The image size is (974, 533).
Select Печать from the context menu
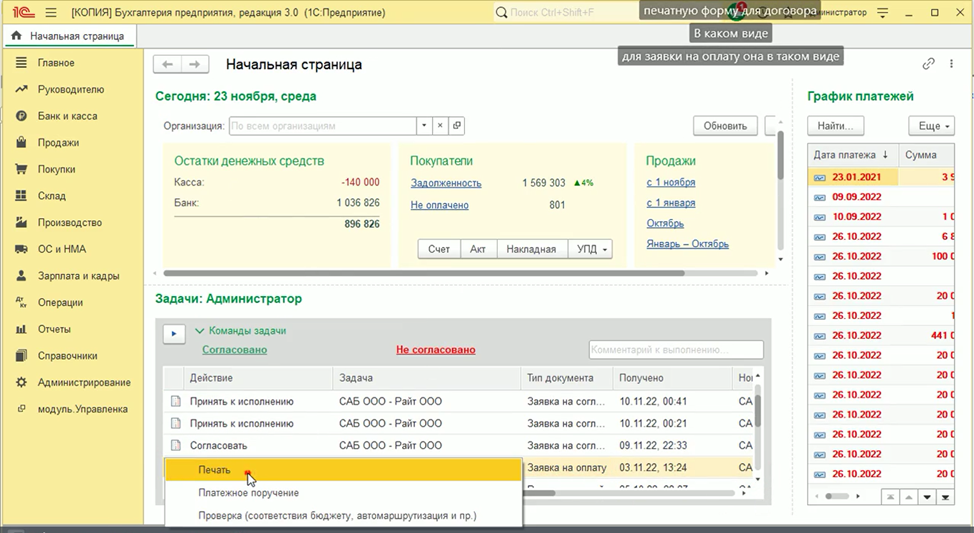tap(343, 470)
